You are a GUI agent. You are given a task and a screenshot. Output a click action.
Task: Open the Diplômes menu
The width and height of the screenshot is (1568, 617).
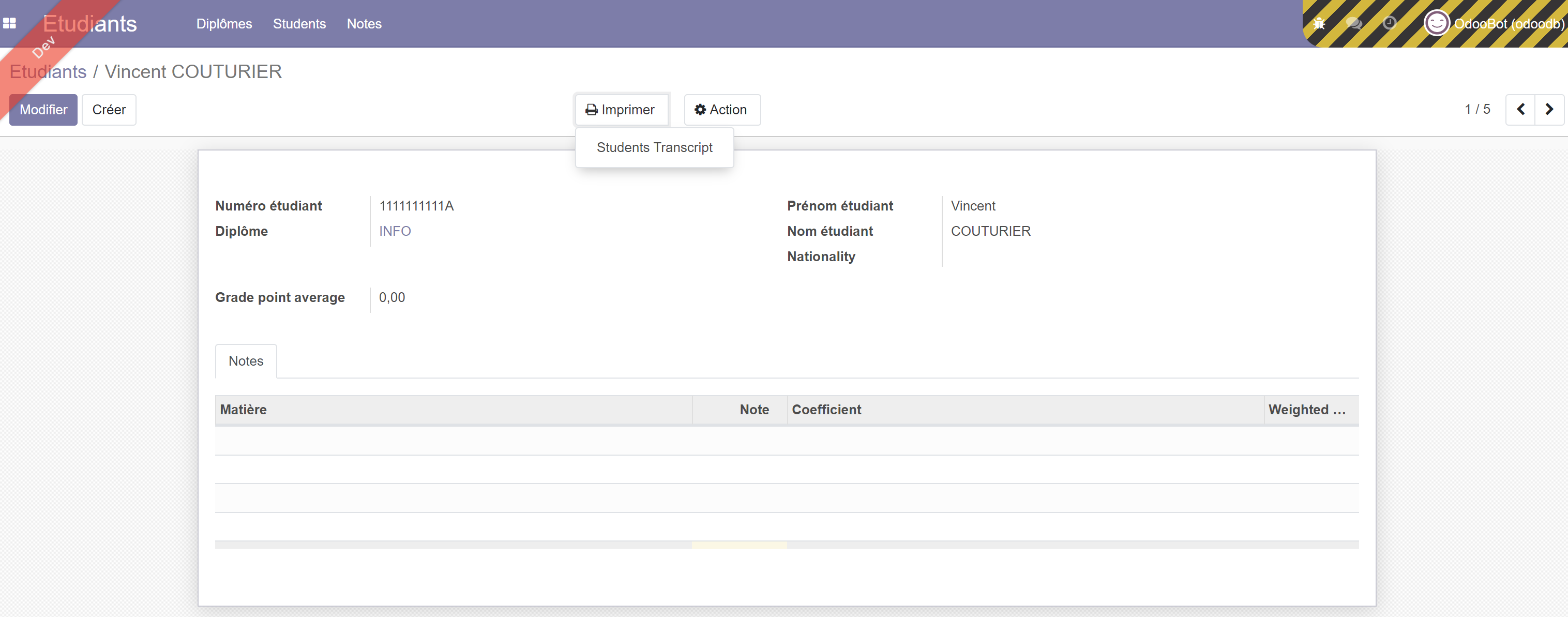click(x=224, y=24)
